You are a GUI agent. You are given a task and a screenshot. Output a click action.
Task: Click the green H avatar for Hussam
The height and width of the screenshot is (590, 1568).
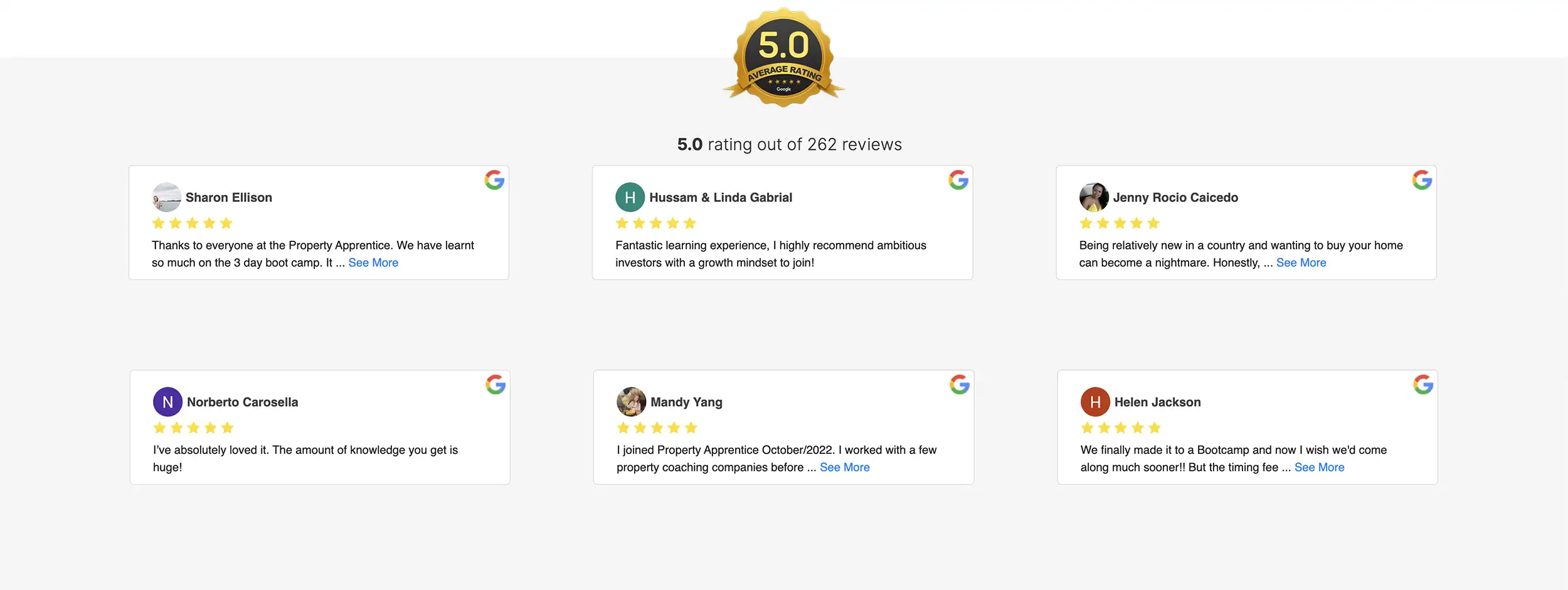(630, 198)
